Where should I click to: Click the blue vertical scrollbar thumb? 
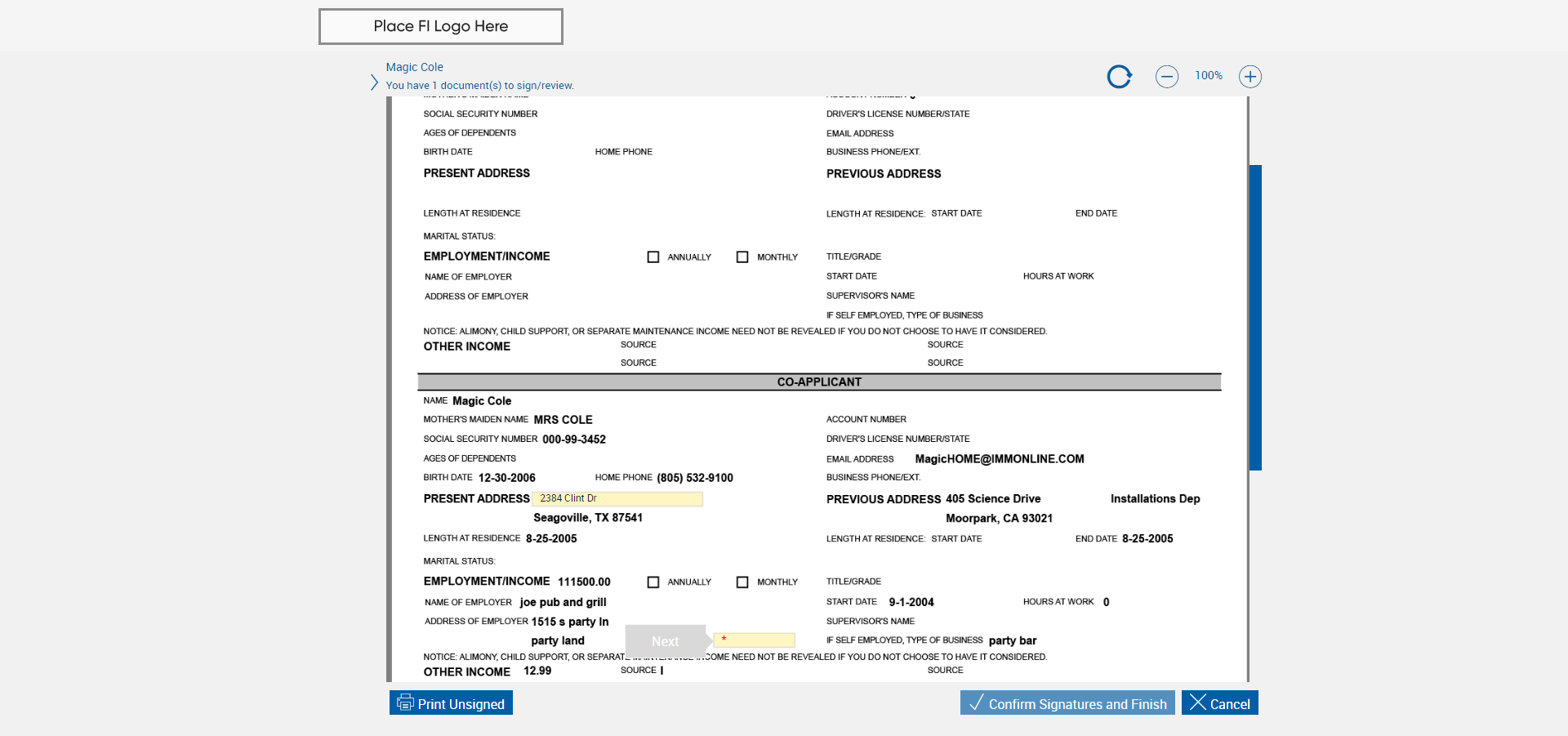(1255, 317)
